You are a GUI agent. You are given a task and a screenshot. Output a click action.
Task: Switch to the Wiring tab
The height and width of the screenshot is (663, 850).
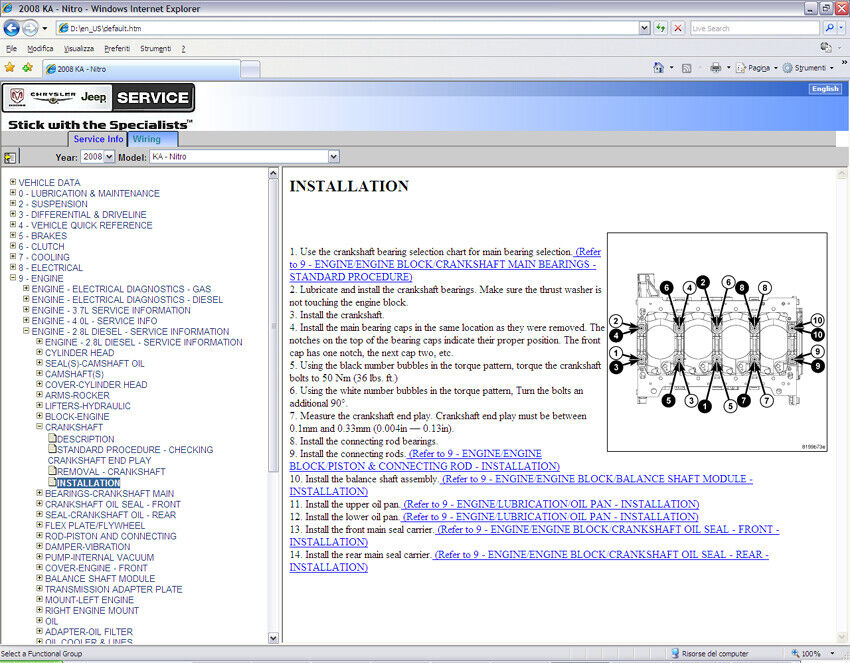148,139
